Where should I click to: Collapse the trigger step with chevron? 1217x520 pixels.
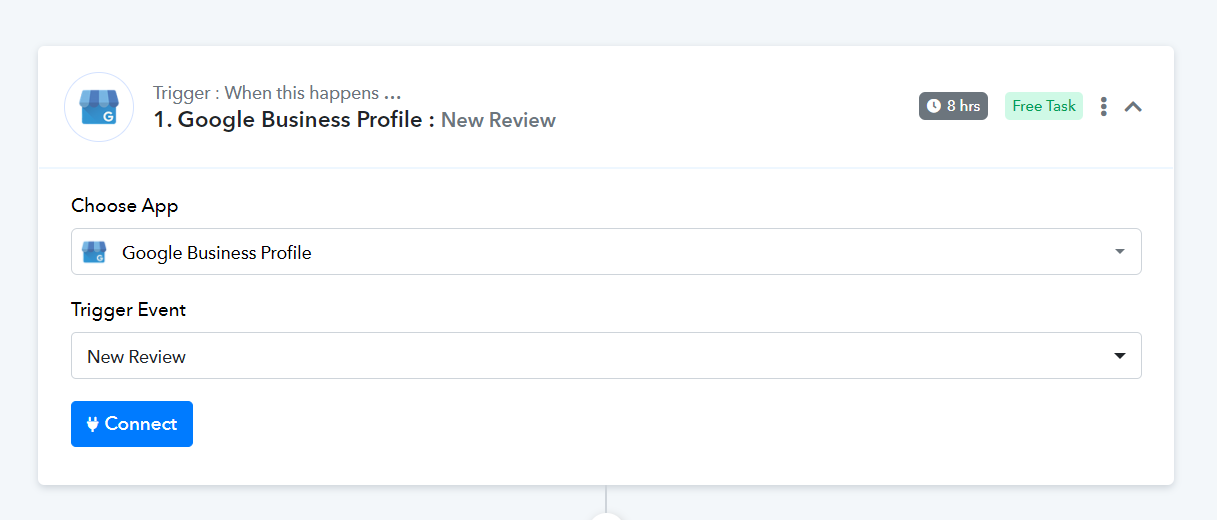(1133, 106)
